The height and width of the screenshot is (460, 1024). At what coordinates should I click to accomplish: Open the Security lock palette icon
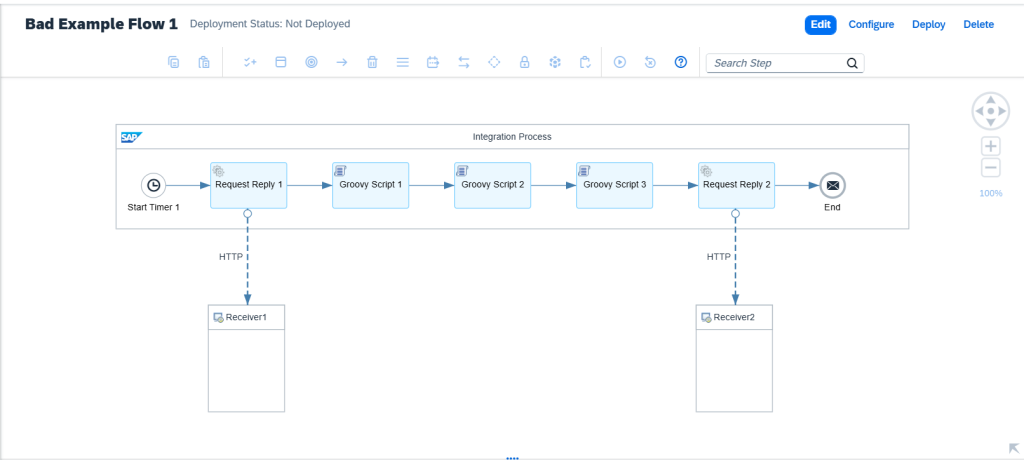point(524,63)
